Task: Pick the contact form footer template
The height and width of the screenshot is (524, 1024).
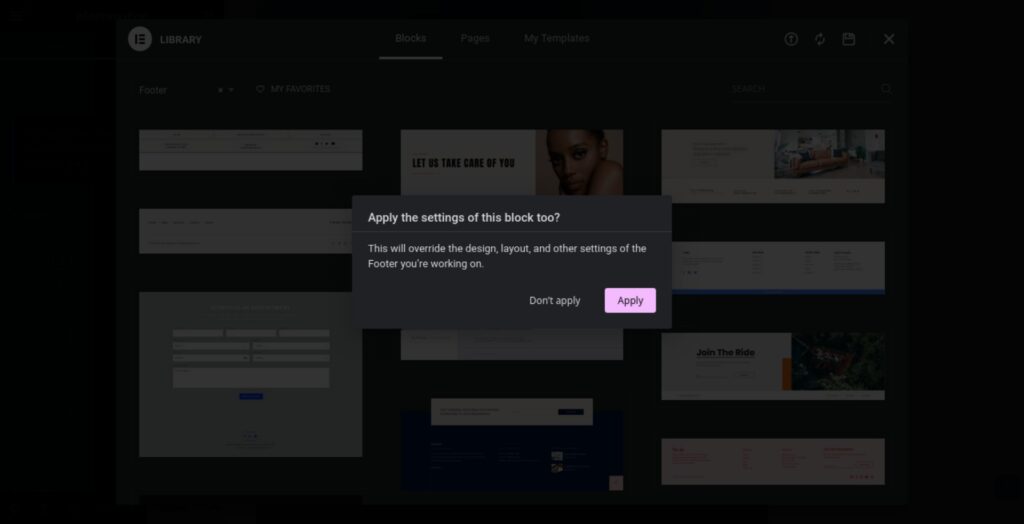Action: (250, 374)
